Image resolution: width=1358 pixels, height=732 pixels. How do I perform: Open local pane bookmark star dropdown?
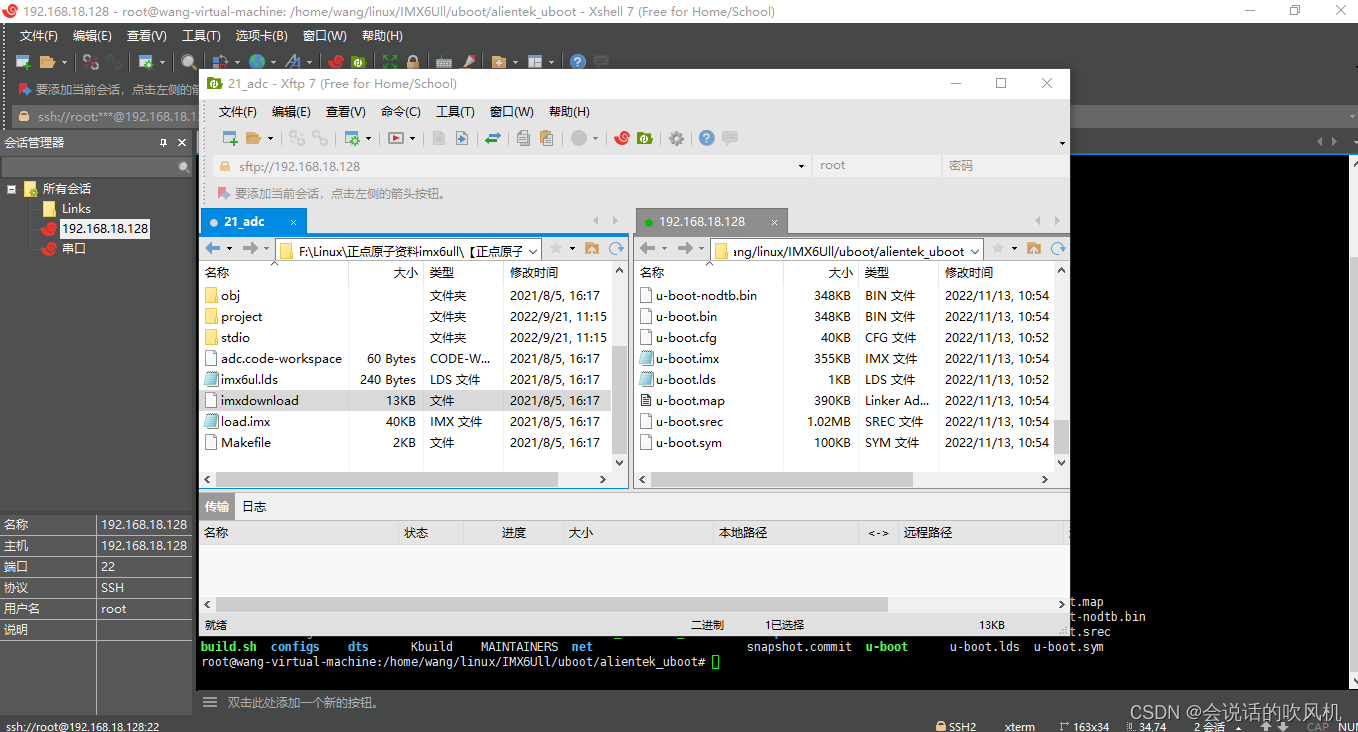[x=571, y=248]
